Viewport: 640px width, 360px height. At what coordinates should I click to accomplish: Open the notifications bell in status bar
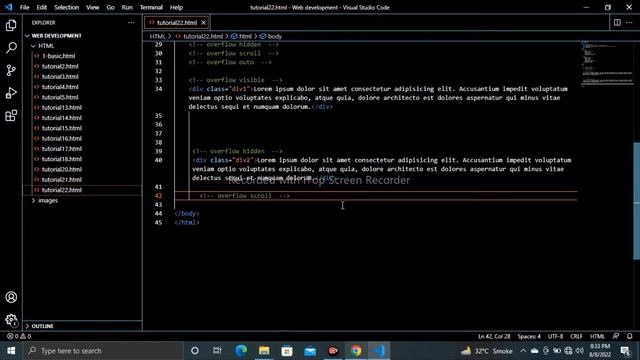(x=629, y=336)
